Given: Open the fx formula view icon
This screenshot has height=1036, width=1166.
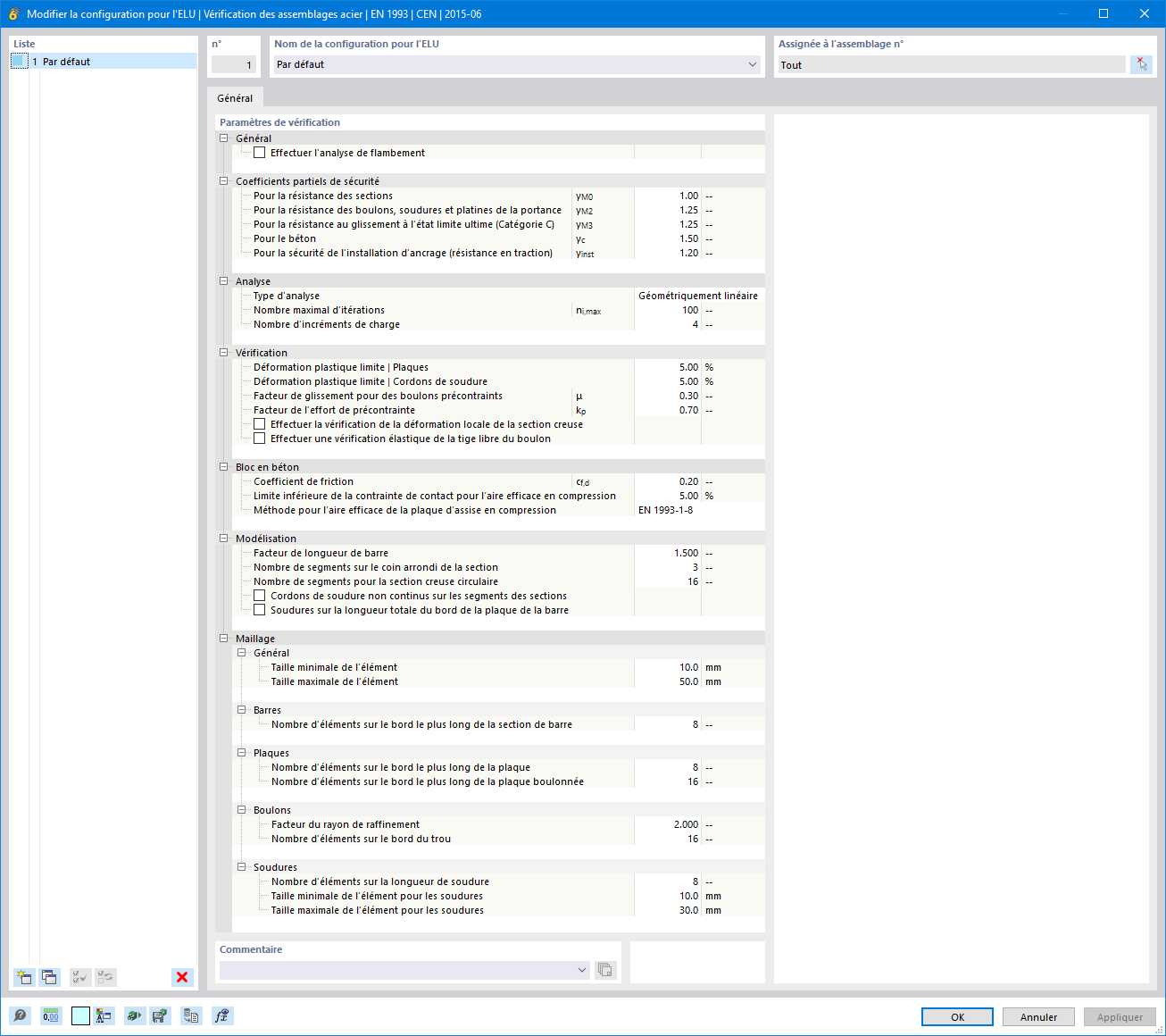Looking at the screenshot, I should (222, 1015).
